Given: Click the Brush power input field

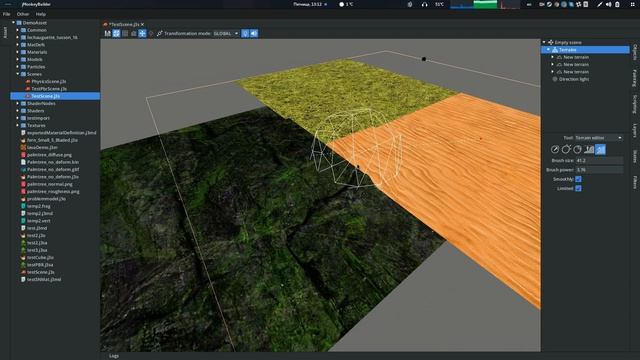Looking at the screenshot, I should click(x=599, y=170).
